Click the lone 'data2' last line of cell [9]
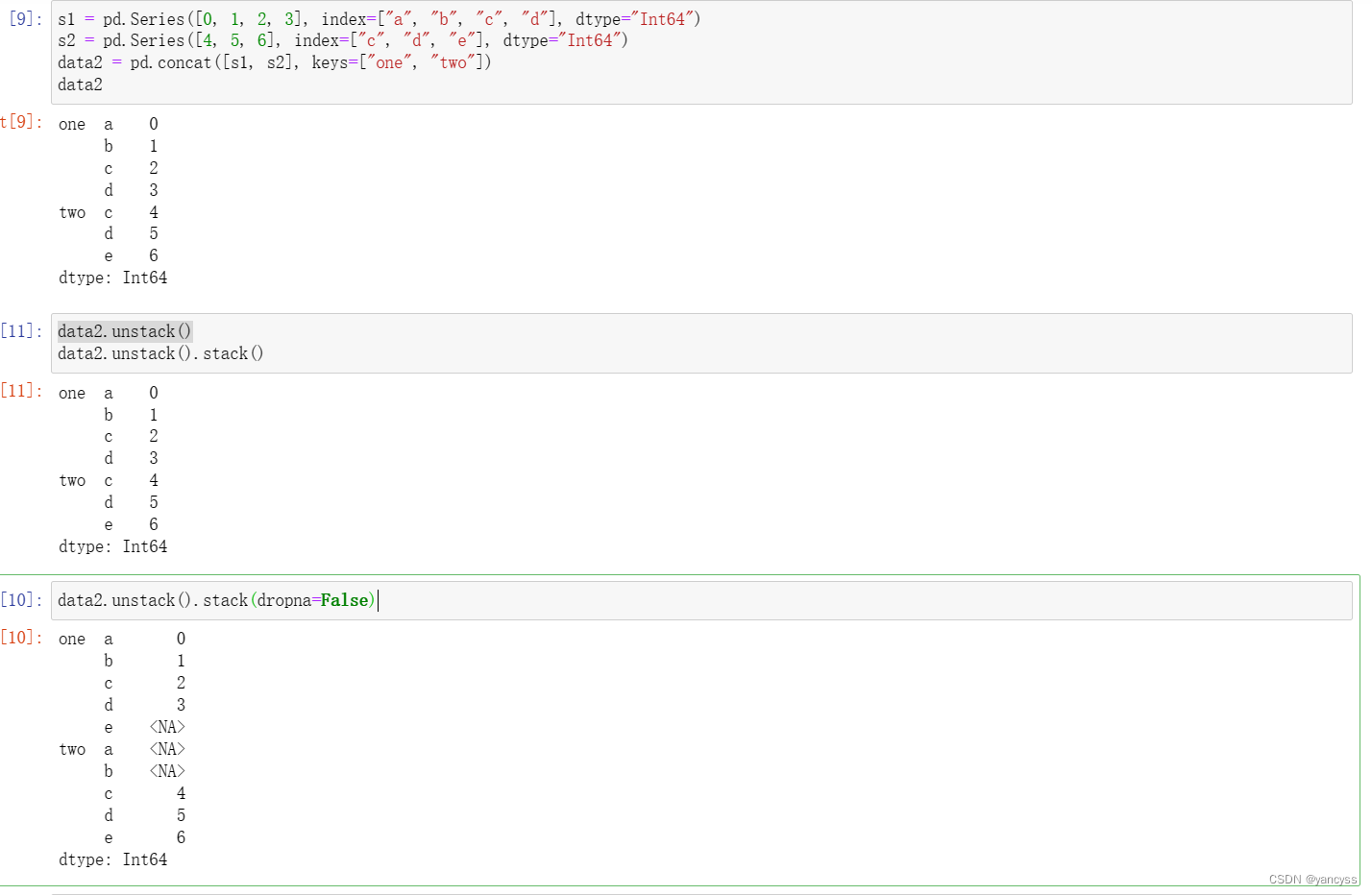 (x=80, y=85)
